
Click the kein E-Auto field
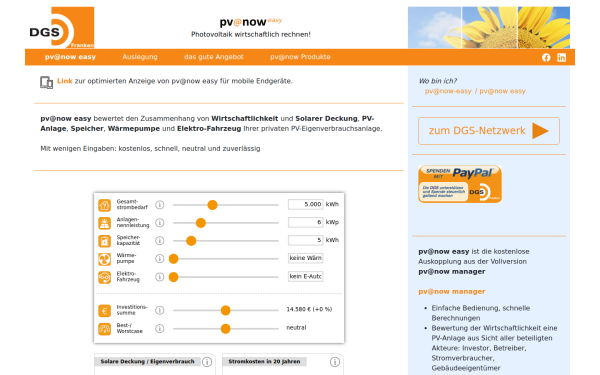305,276
